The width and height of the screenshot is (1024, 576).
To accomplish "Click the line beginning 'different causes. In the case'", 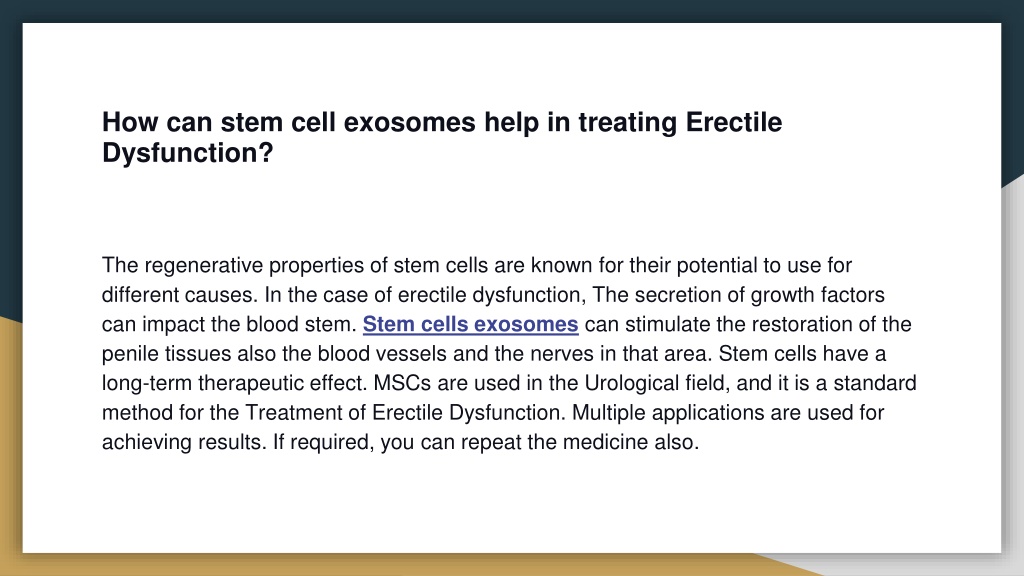I will coord(493,295).
